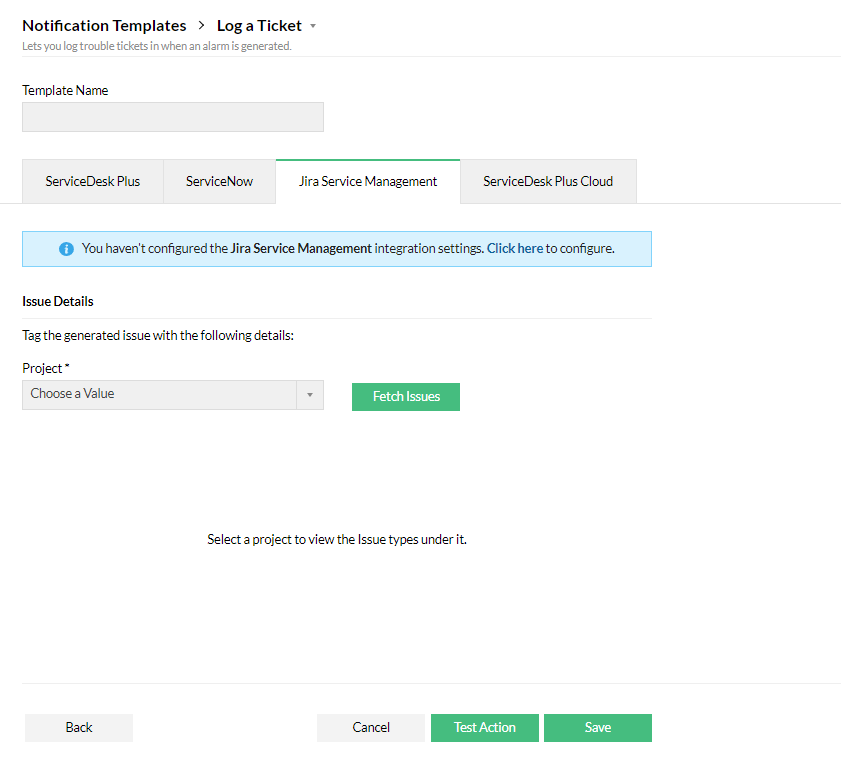Viewport: 841px width, 775px height.
Task: Run the Test Action button
Action: (x=485, y=728)
